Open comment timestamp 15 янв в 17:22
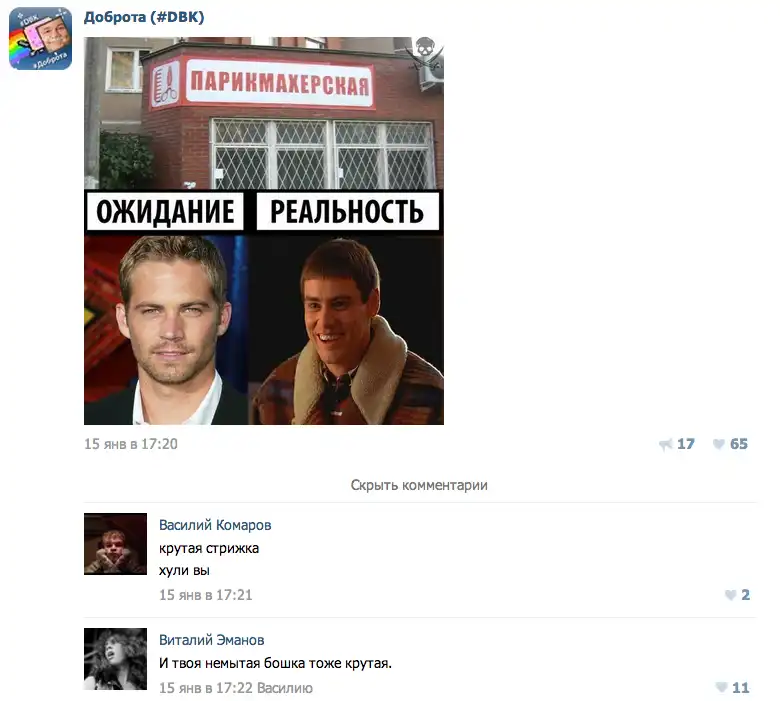Image resolution: width=780 pixels, height=701 pixels. tap(206, 688)
